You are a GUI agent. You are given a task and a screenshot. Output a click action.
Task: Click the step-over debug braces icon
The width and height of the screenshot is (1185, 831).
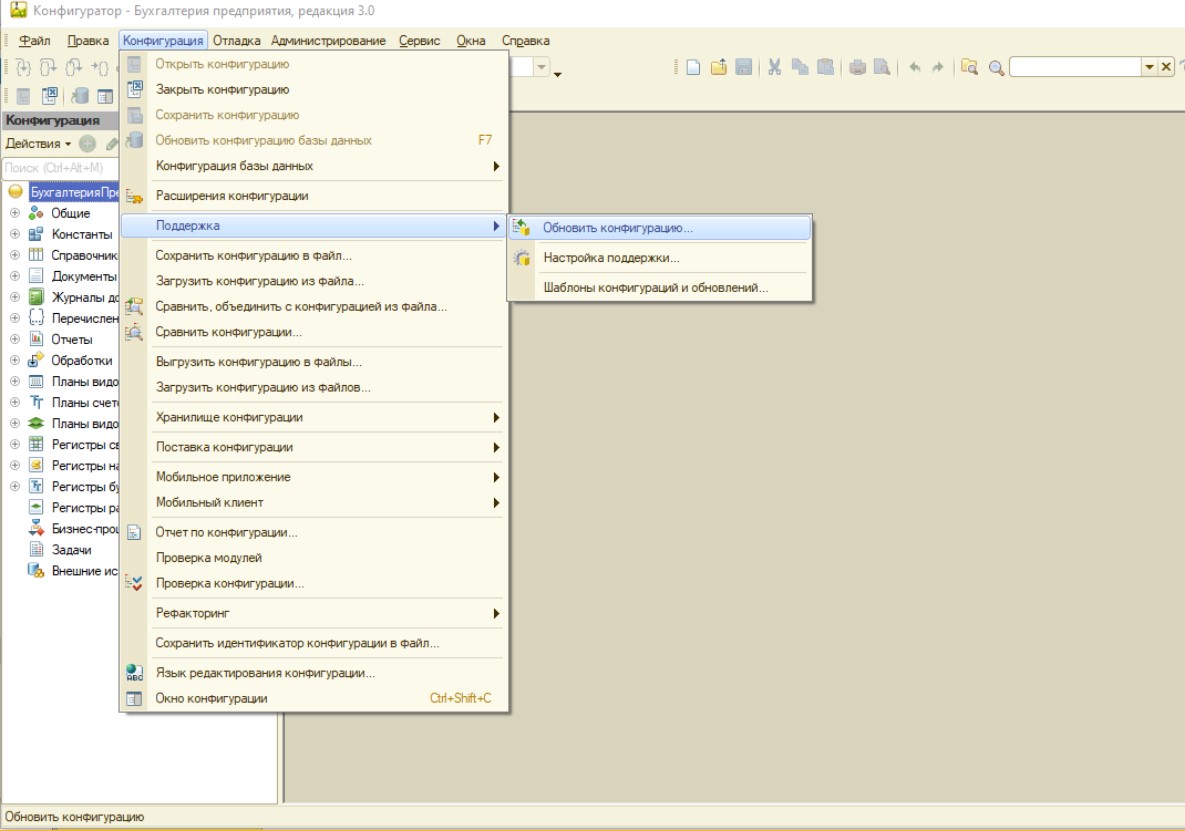pos(48,67)
